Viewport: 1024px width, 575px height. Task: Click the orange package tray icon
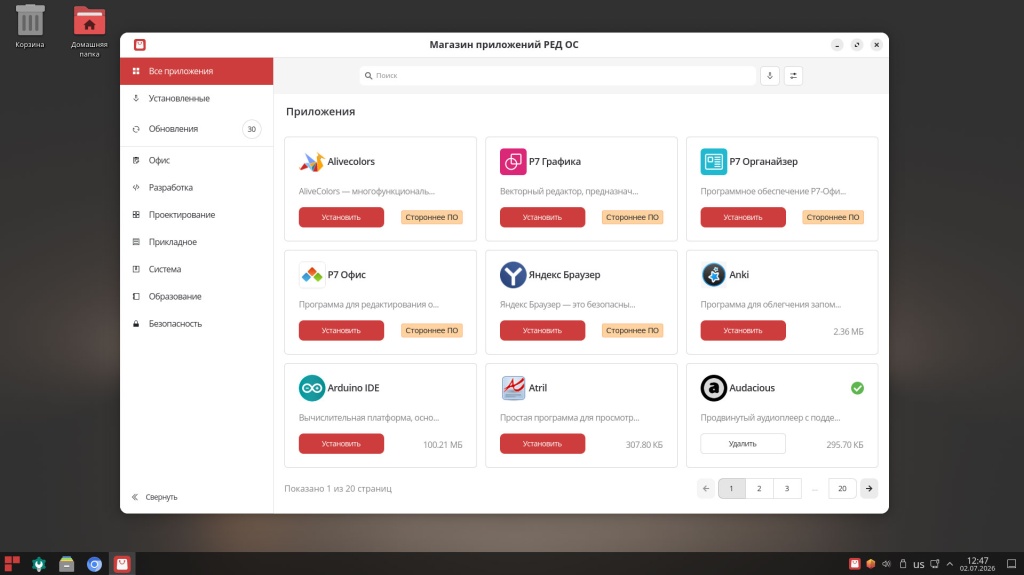[x=871, y=564]
